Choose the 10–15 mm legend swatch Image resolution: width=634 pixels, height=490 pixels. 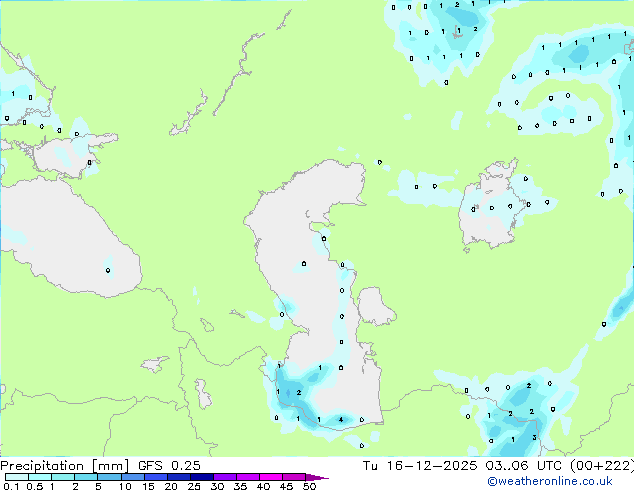132,477
